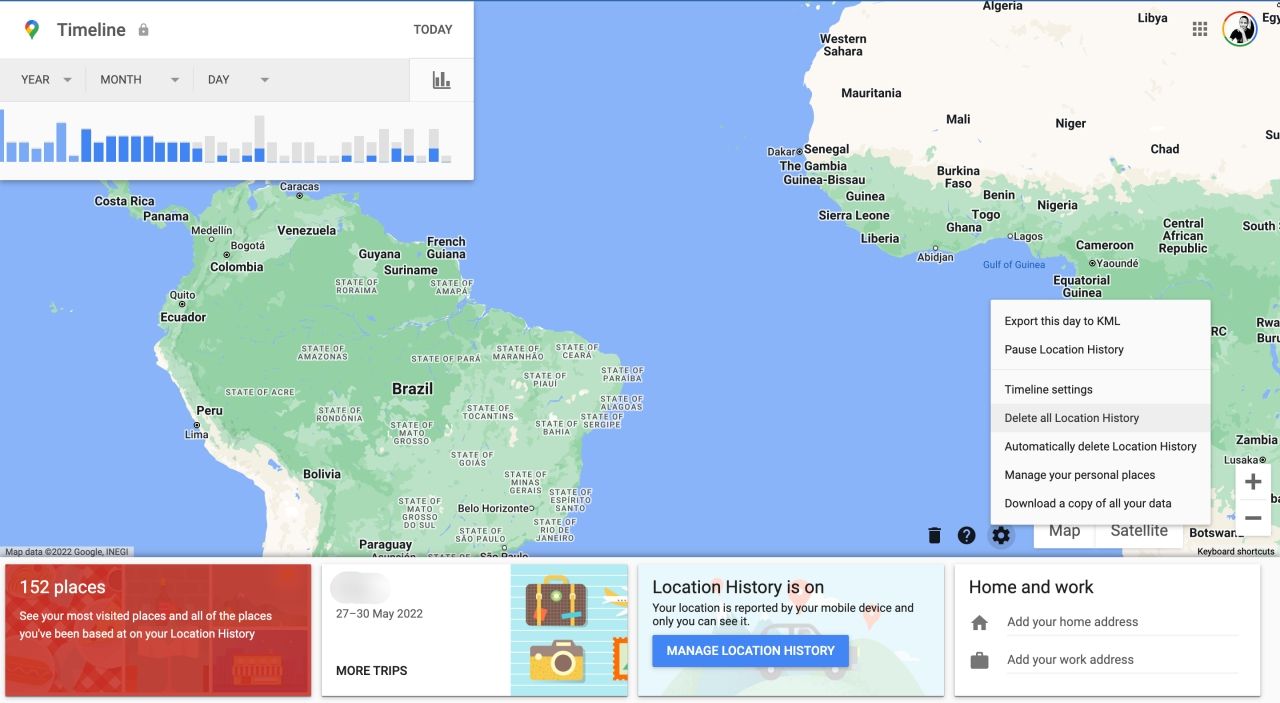This screenshot has height=703, width=1280.
Task: Click the trash delete icon
Action: tap(935, 535)
